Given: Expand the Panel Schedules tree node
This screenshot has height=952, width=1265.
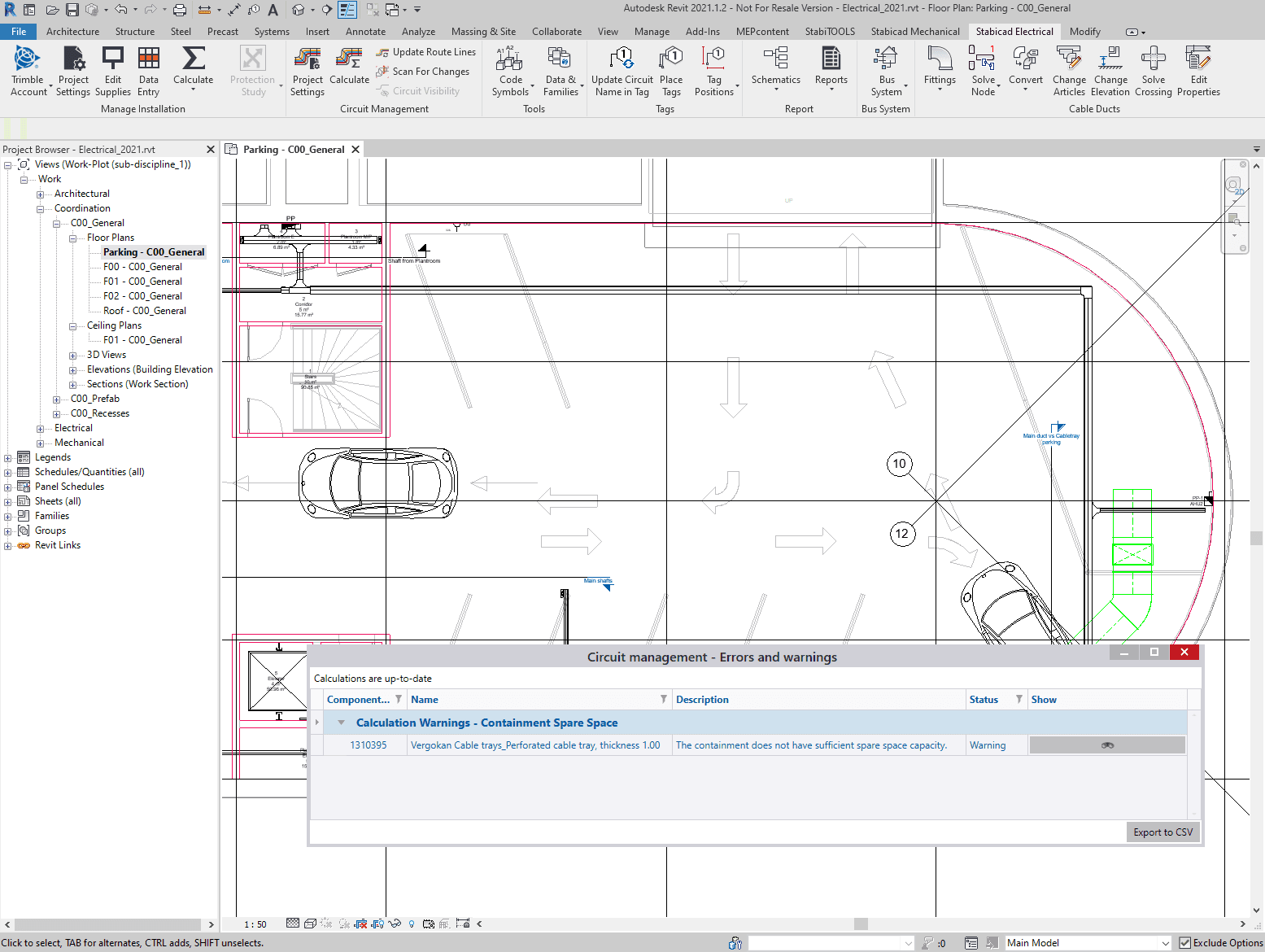Looking at the screenshot, I should (8, 487).
